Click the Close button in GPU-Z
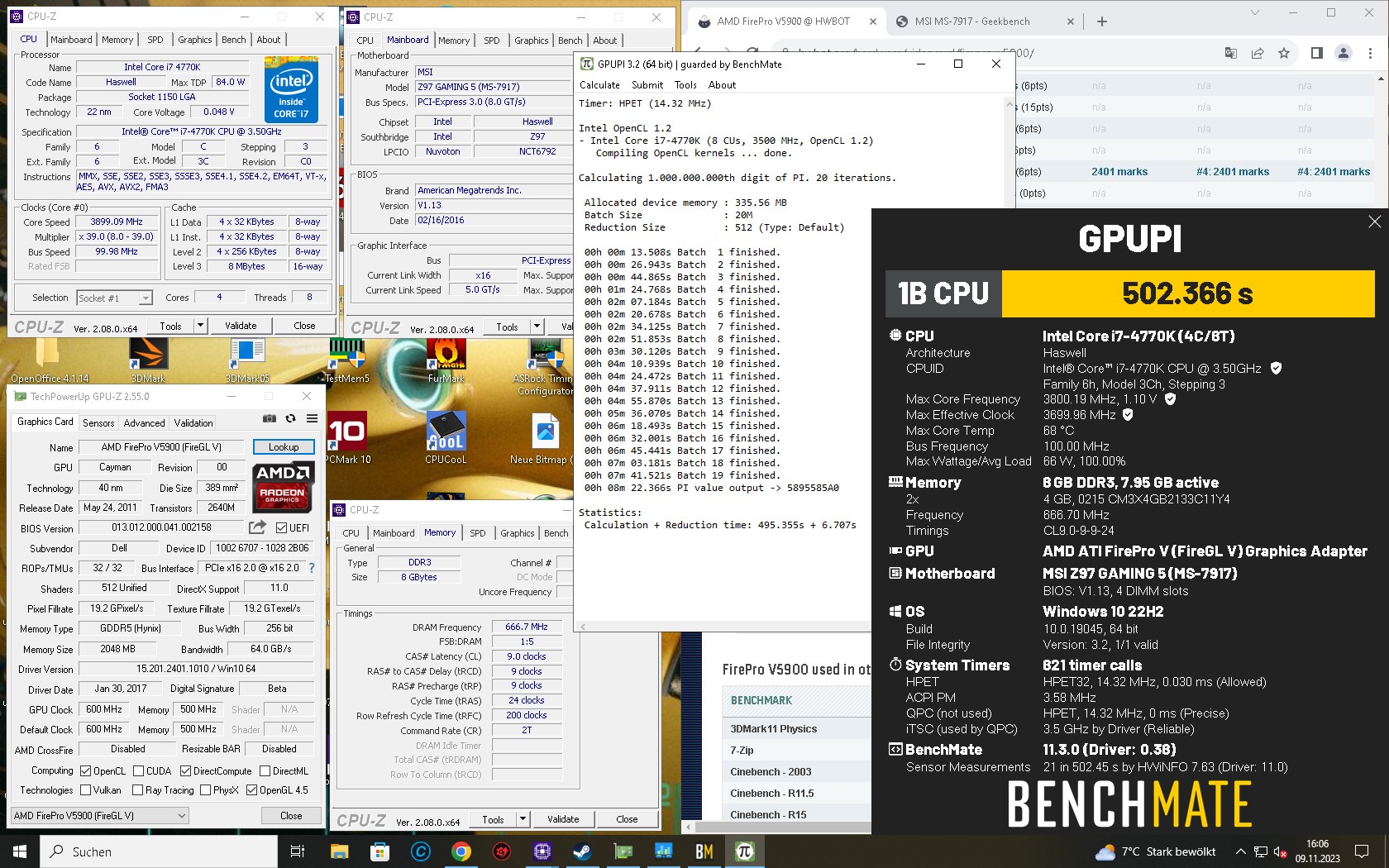The width and height of the screenshot is (1389, 868). 291,815
